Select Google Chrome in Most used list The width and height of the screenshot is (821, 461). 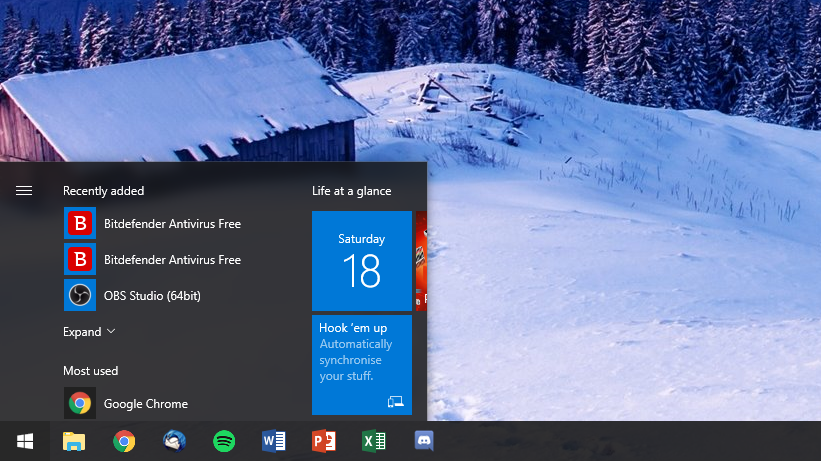145,404
